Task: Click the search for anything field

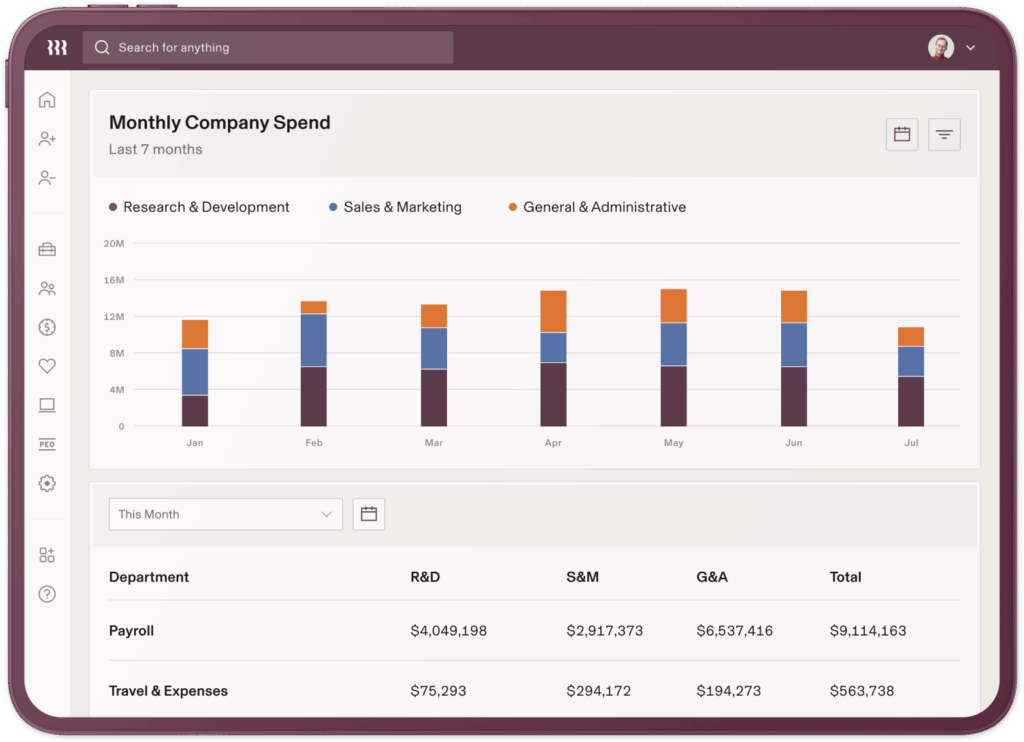Action: (267, 47)
